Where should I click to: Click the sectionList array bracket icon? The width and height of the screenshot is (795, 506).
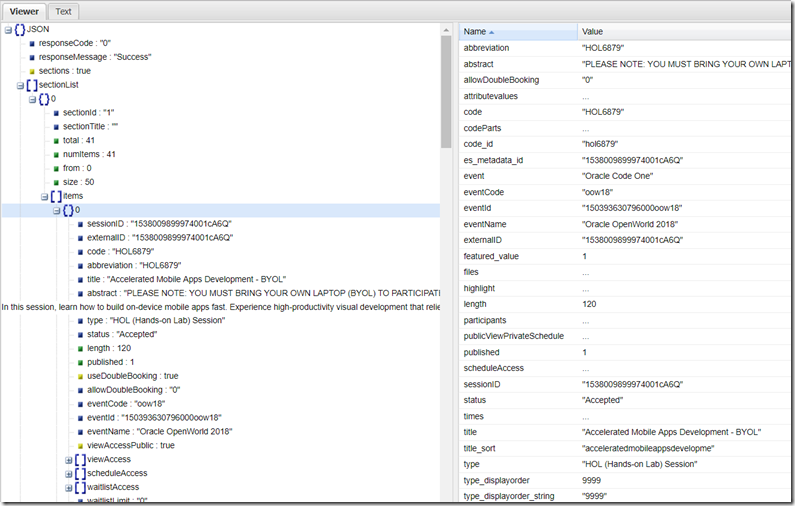[32, 85]
